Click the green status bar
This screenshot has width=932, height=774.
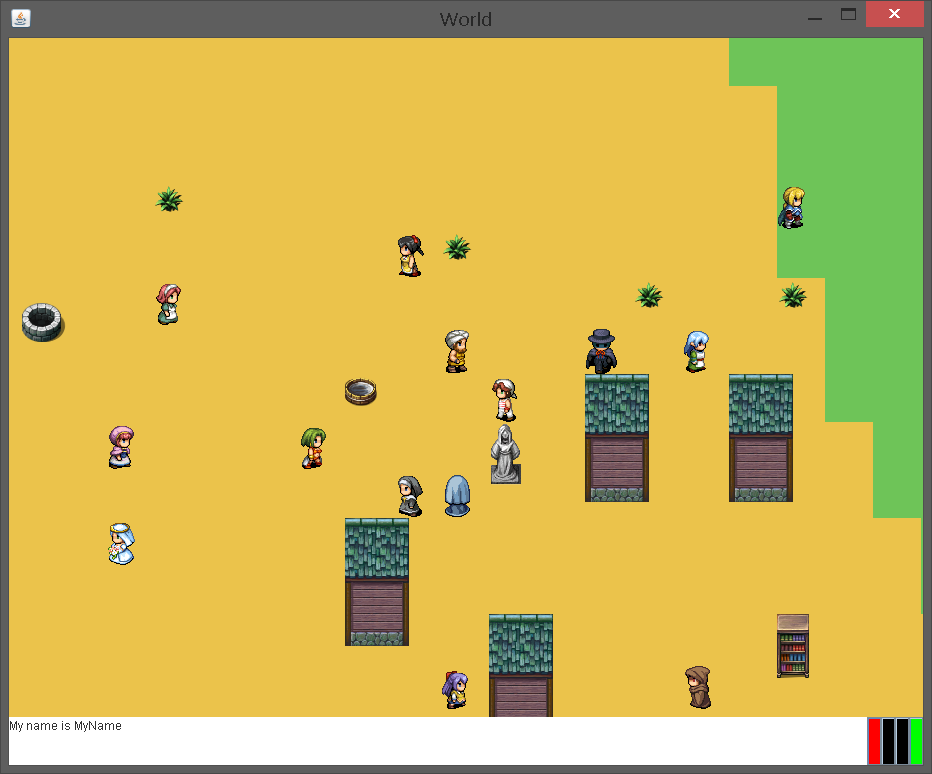[x=917, y=741]
